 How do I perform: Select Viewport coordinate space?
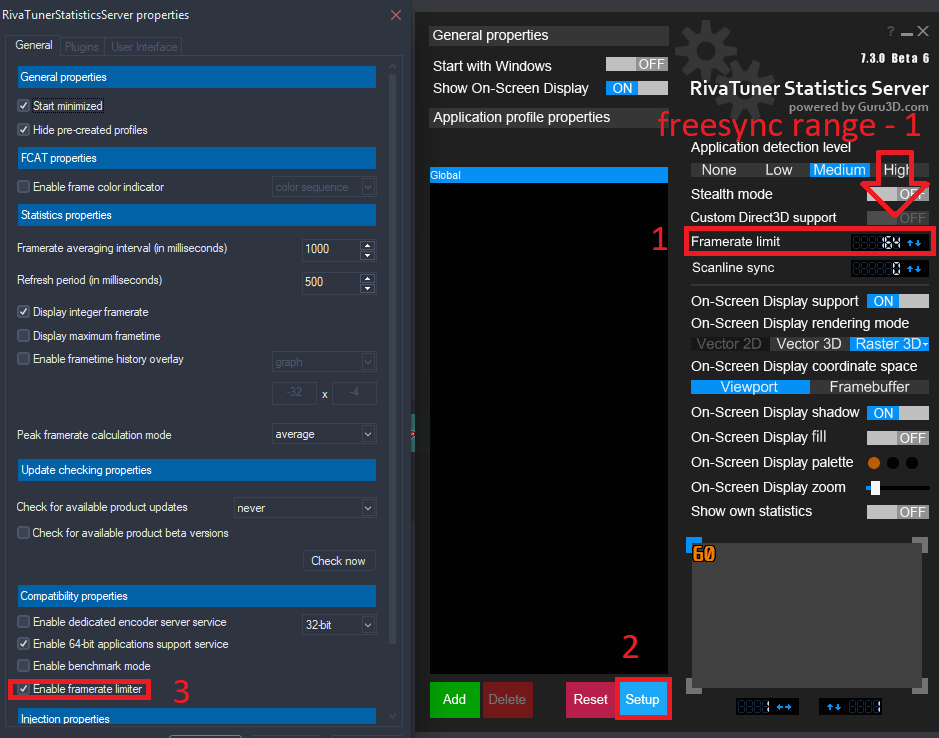tap(750, 387)
